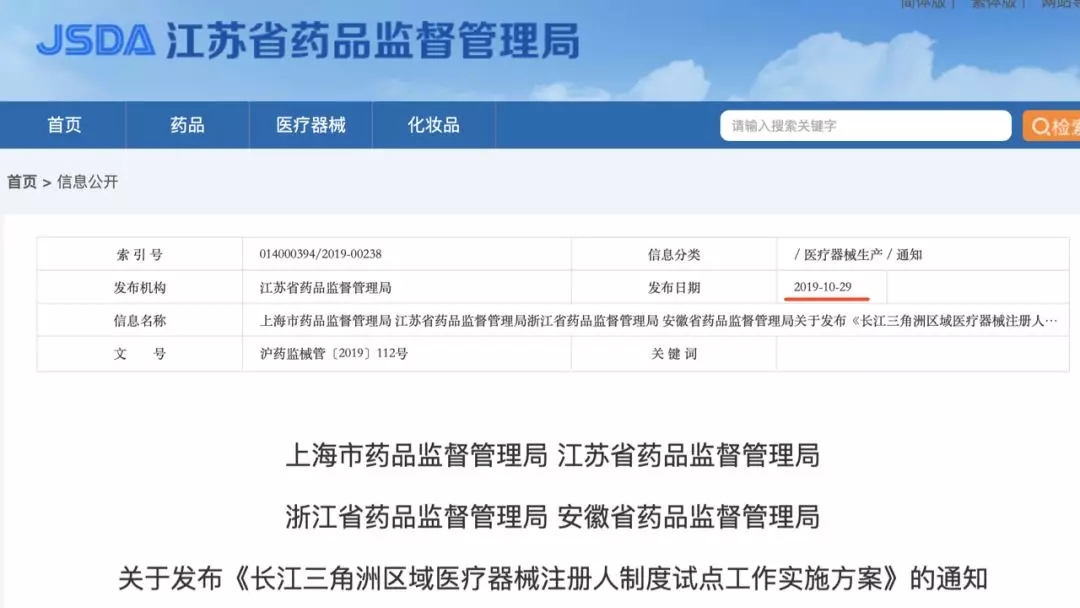Click the 江苏省药品监督管理局 site title
Viewport: 1080px width, 608px height.
point(372,40)
